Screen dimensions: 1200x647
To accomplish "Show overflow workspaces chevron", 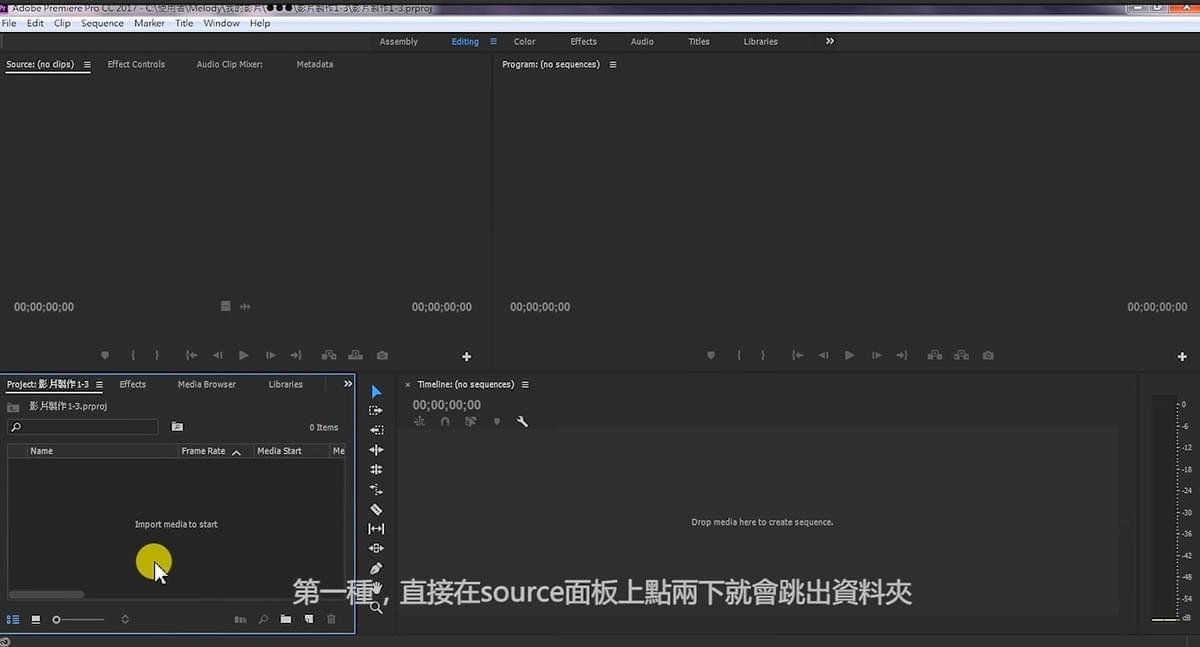I will coord(830,41).
